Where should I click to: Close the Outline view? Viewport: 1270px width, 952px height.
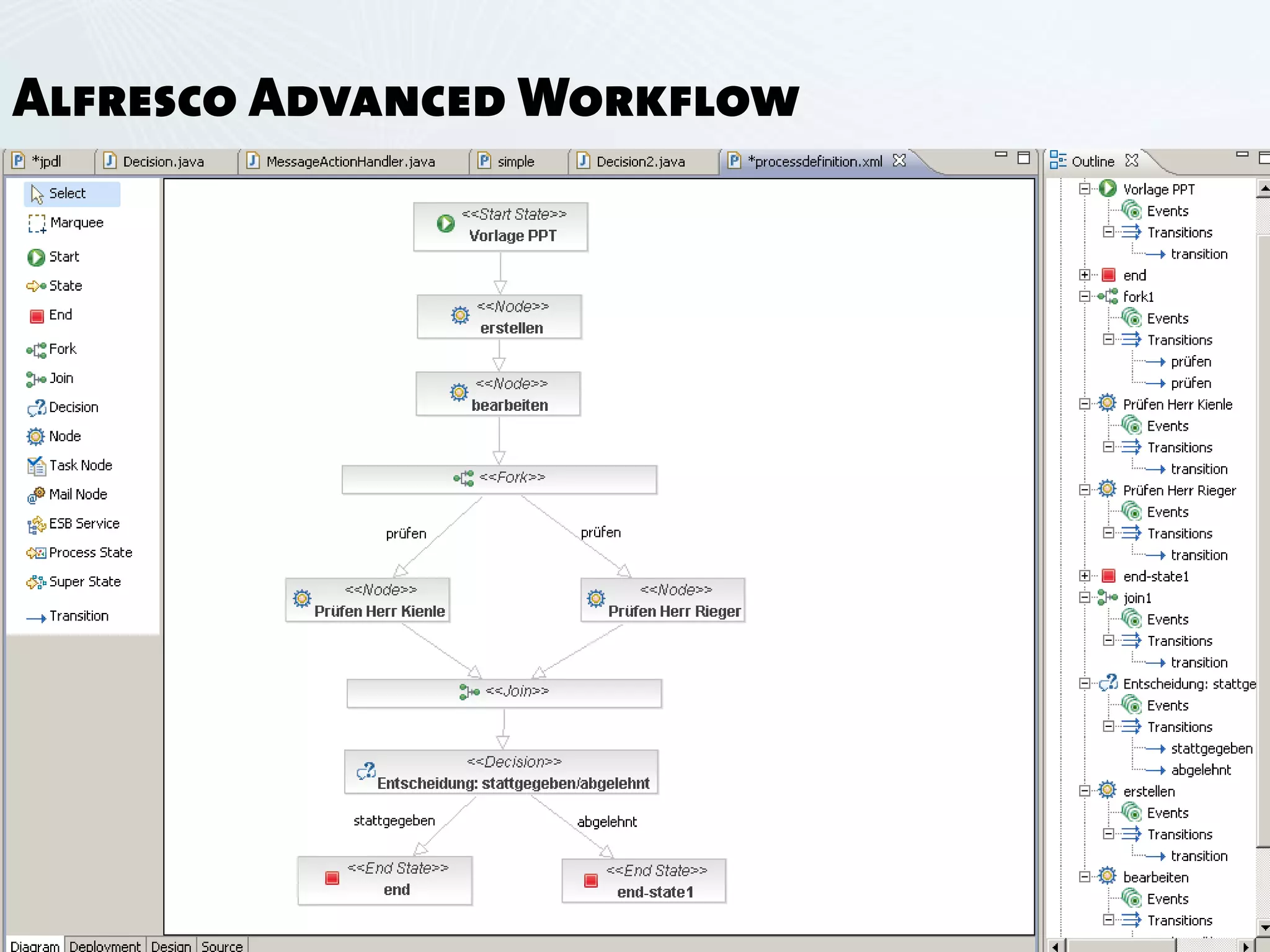(x=1132, y=161)
